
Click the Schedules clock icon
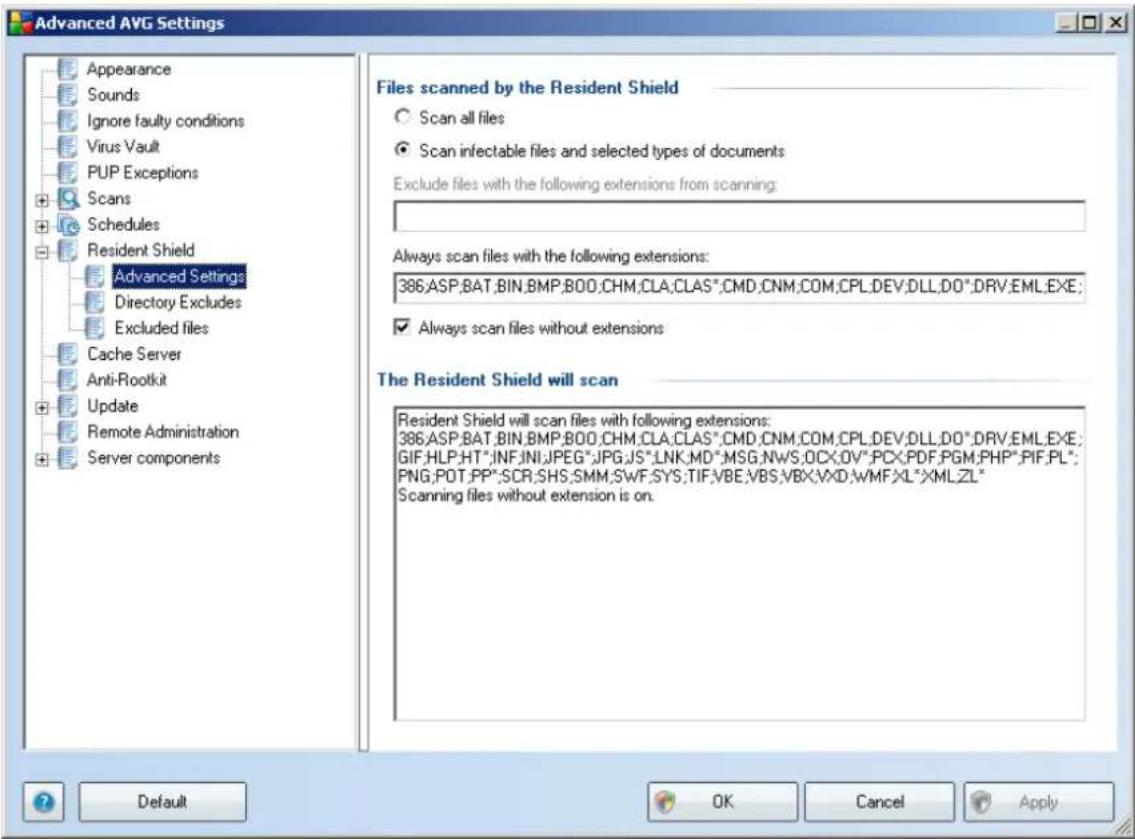68,224
